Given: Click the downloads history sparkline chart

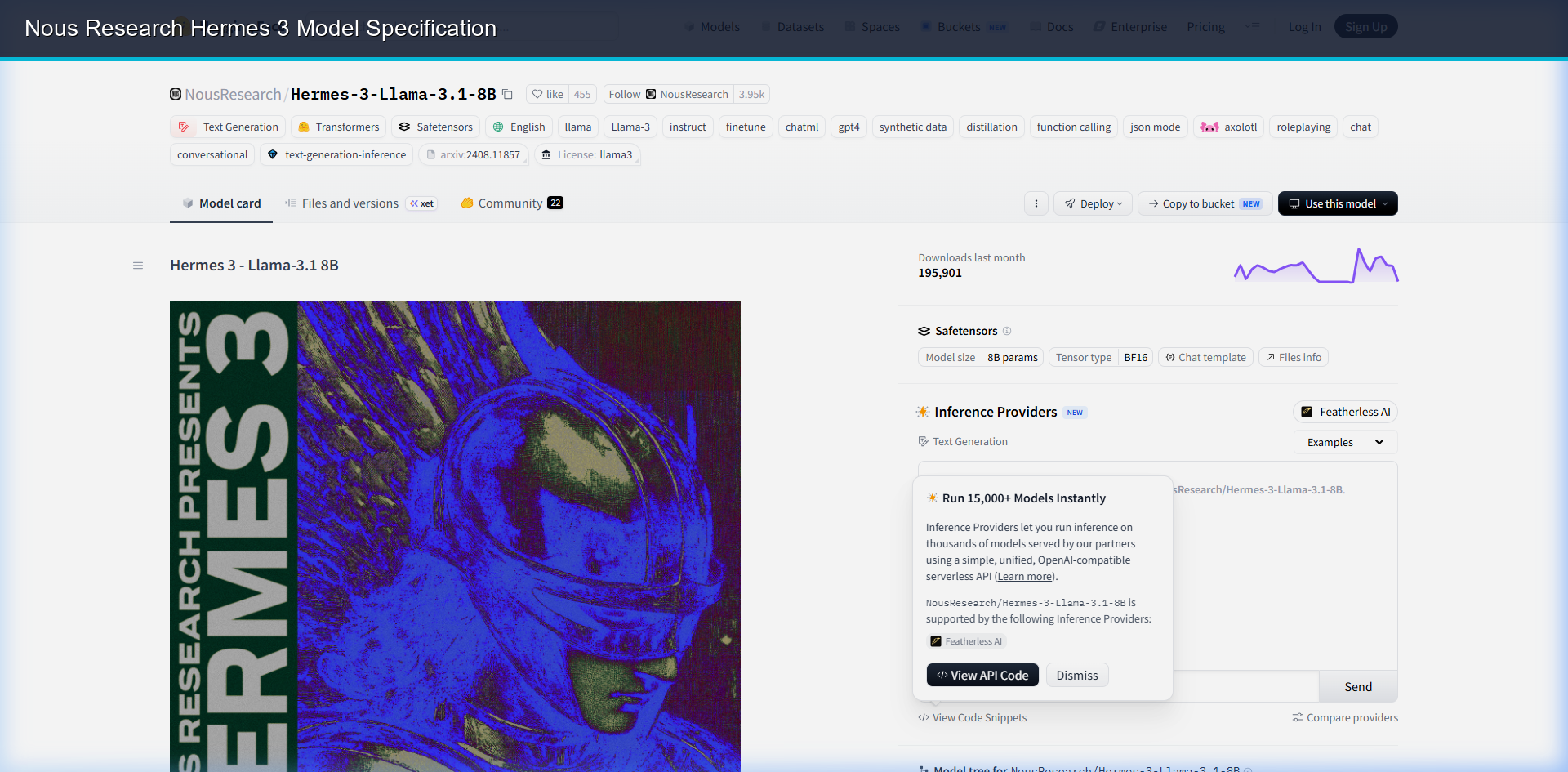Looking at the screenshot, I should (1316, 266).
